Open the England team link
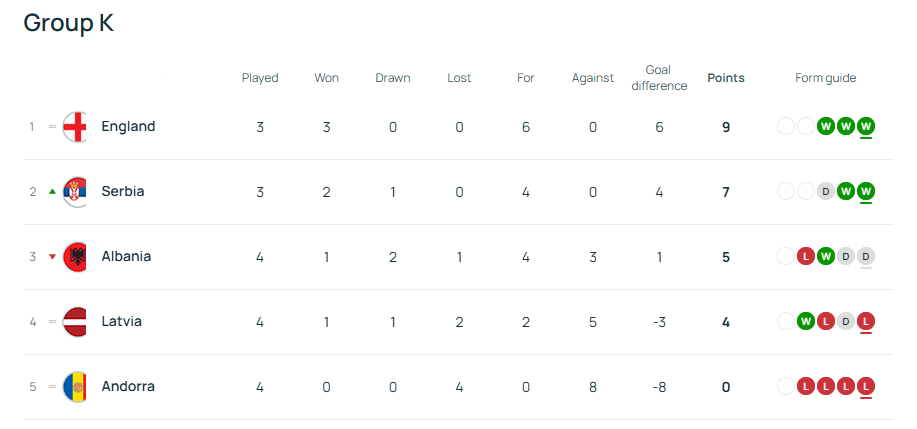The height and width of the screenshot is (429, 917). pos(128,127)
